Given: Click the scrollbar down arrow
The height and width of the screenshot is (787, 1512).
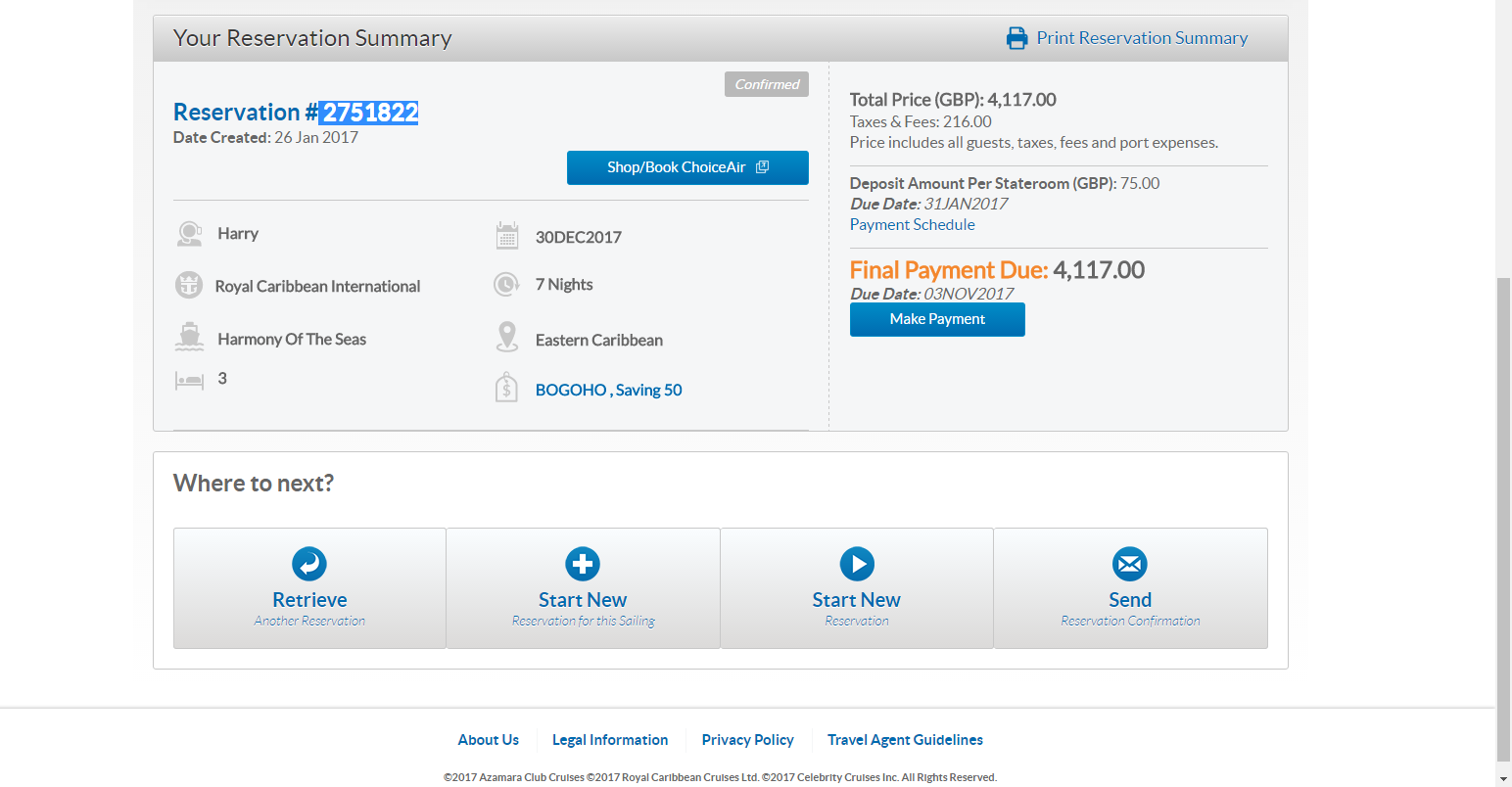Looking at the screenshot, I should point(1504,778).
